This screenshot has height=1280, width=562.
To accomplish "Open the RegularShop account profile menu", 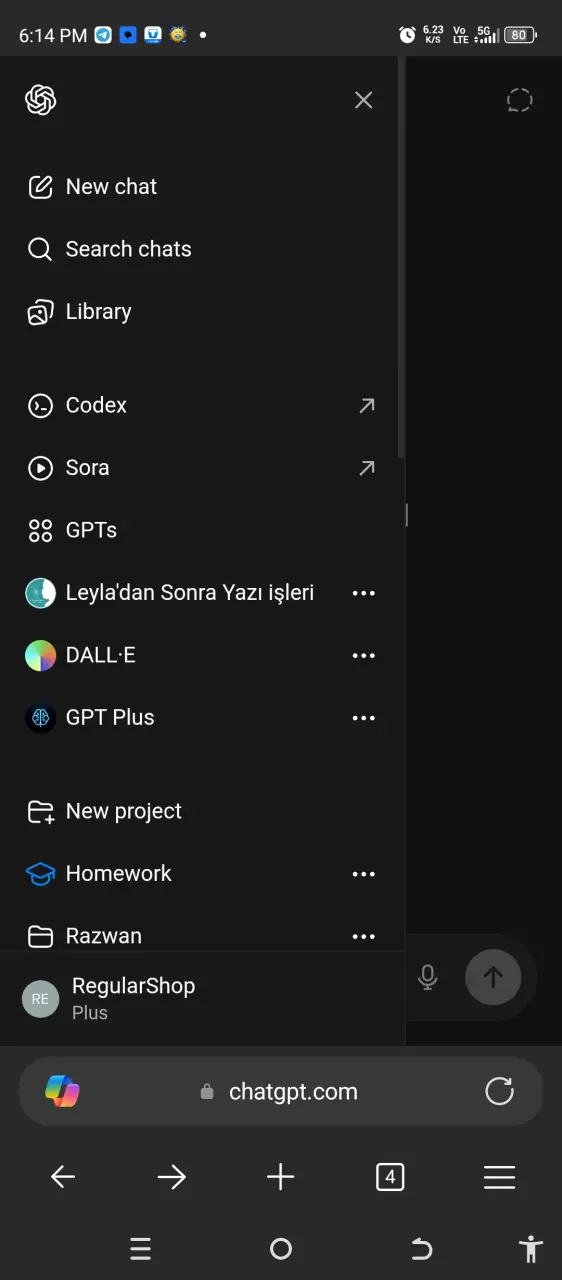I will click(200, 998).
